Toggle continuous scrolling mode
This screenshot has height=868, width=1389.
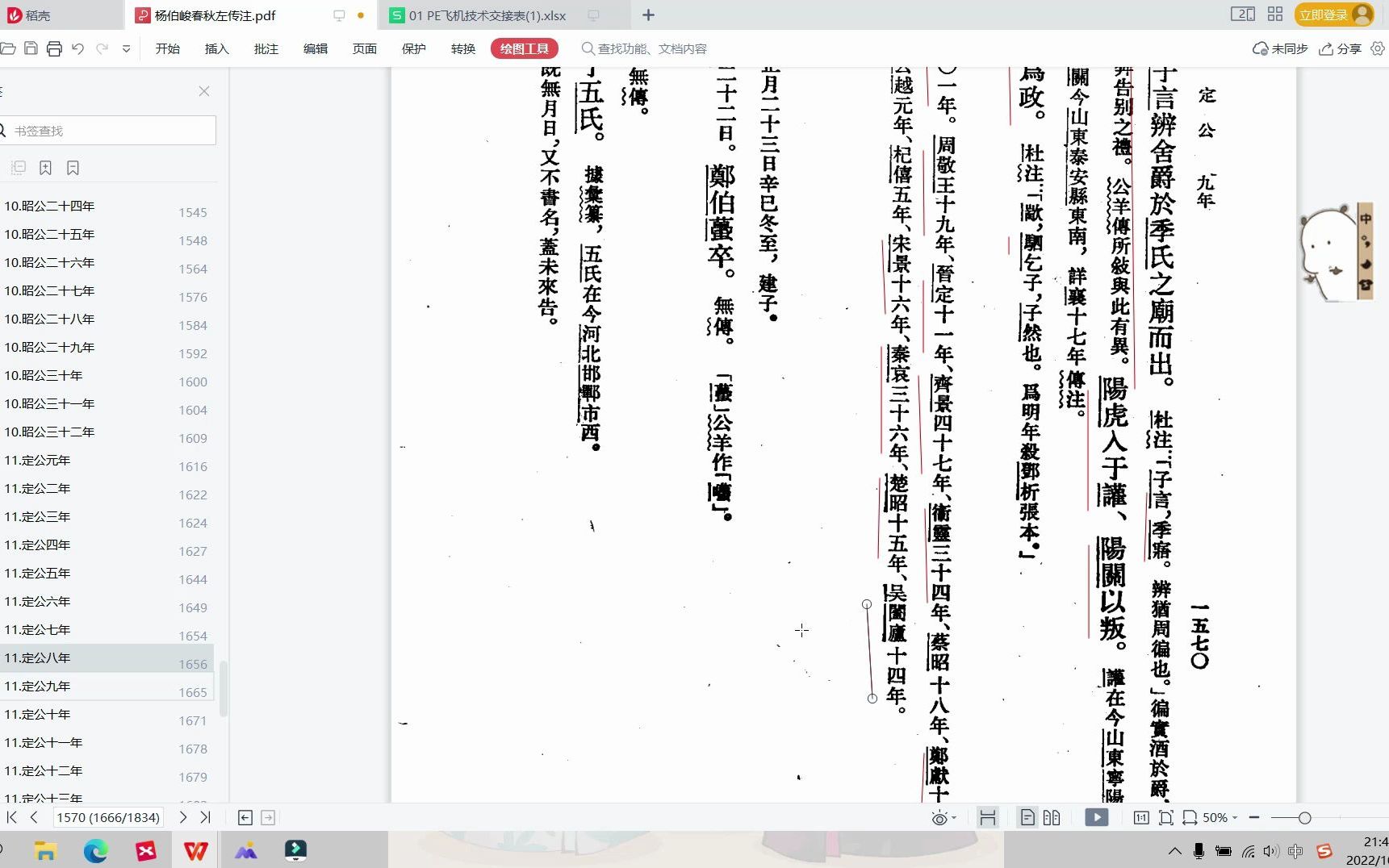tap(987, 818)
